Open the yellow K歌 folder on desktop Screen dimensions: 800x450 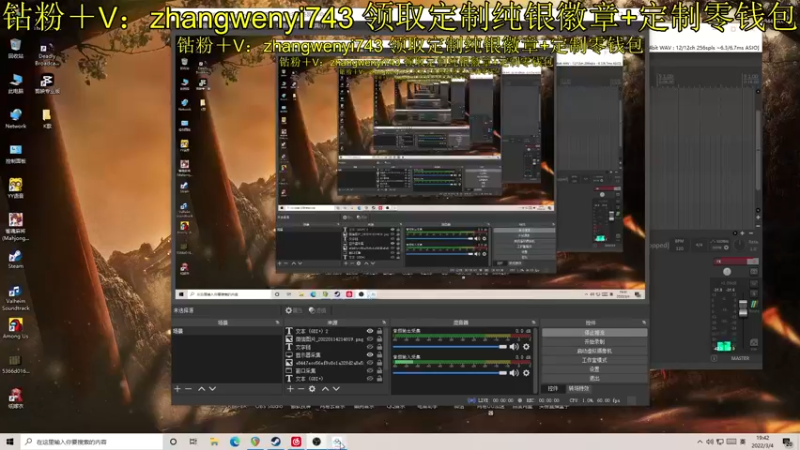click(x=46, y=118)
